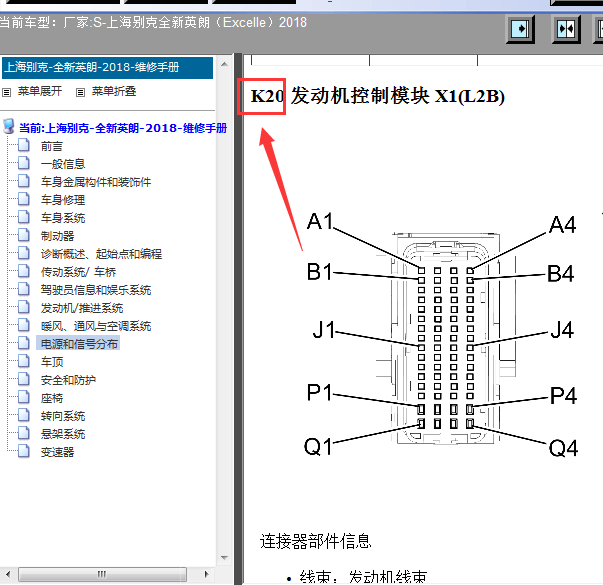Screen dimensions: 603x585
Task: Open 变速器 chapter
Action: (57, 452)
